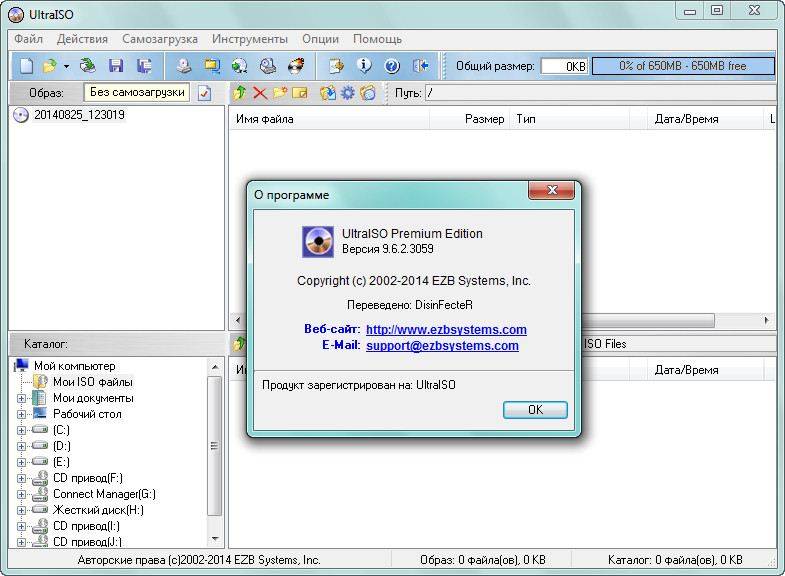Image resolution: width=785 pixels, height=576 pixels.
Task: Click the catalog tree scroll-down arrow
Action: 214,539
